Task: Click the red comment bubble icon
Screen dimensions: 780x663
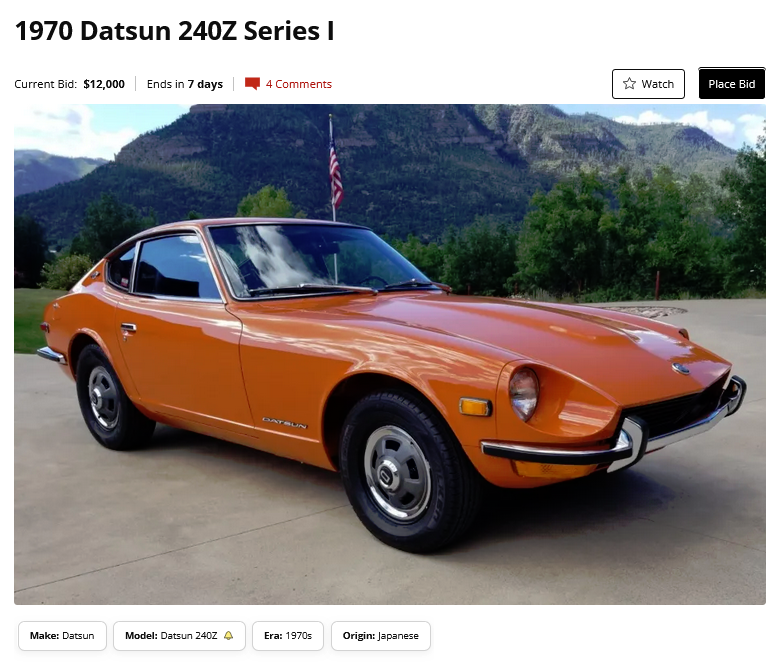Action: [x=252, y=84]
